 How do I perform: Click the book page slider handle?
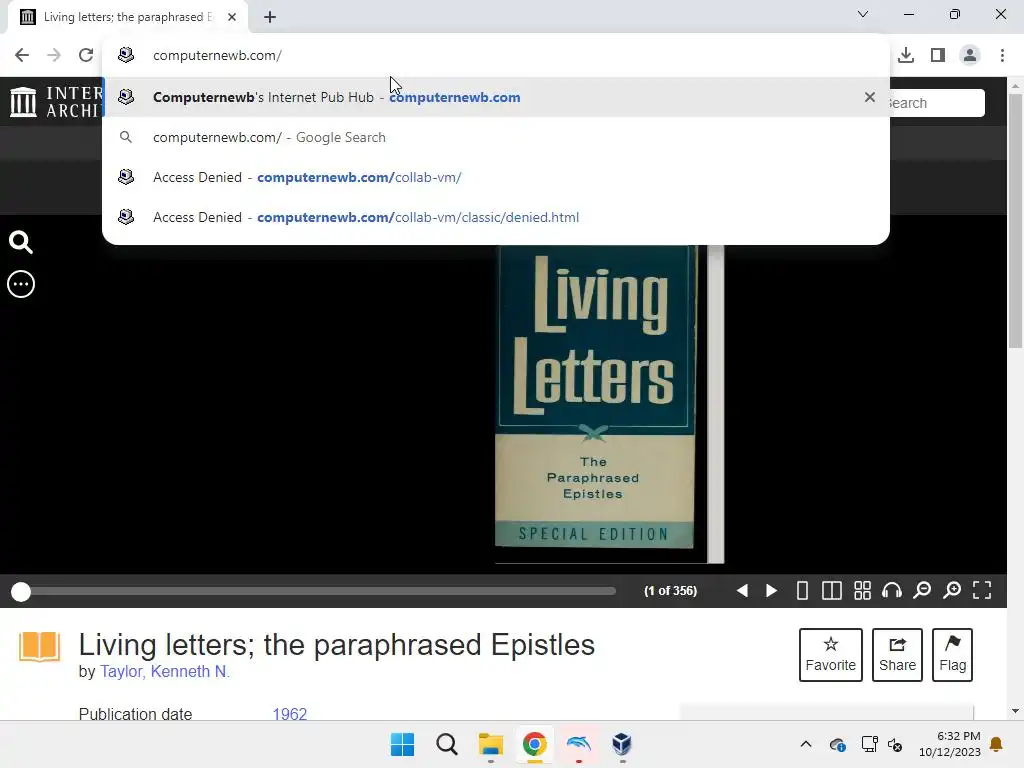tap(21, 592)
